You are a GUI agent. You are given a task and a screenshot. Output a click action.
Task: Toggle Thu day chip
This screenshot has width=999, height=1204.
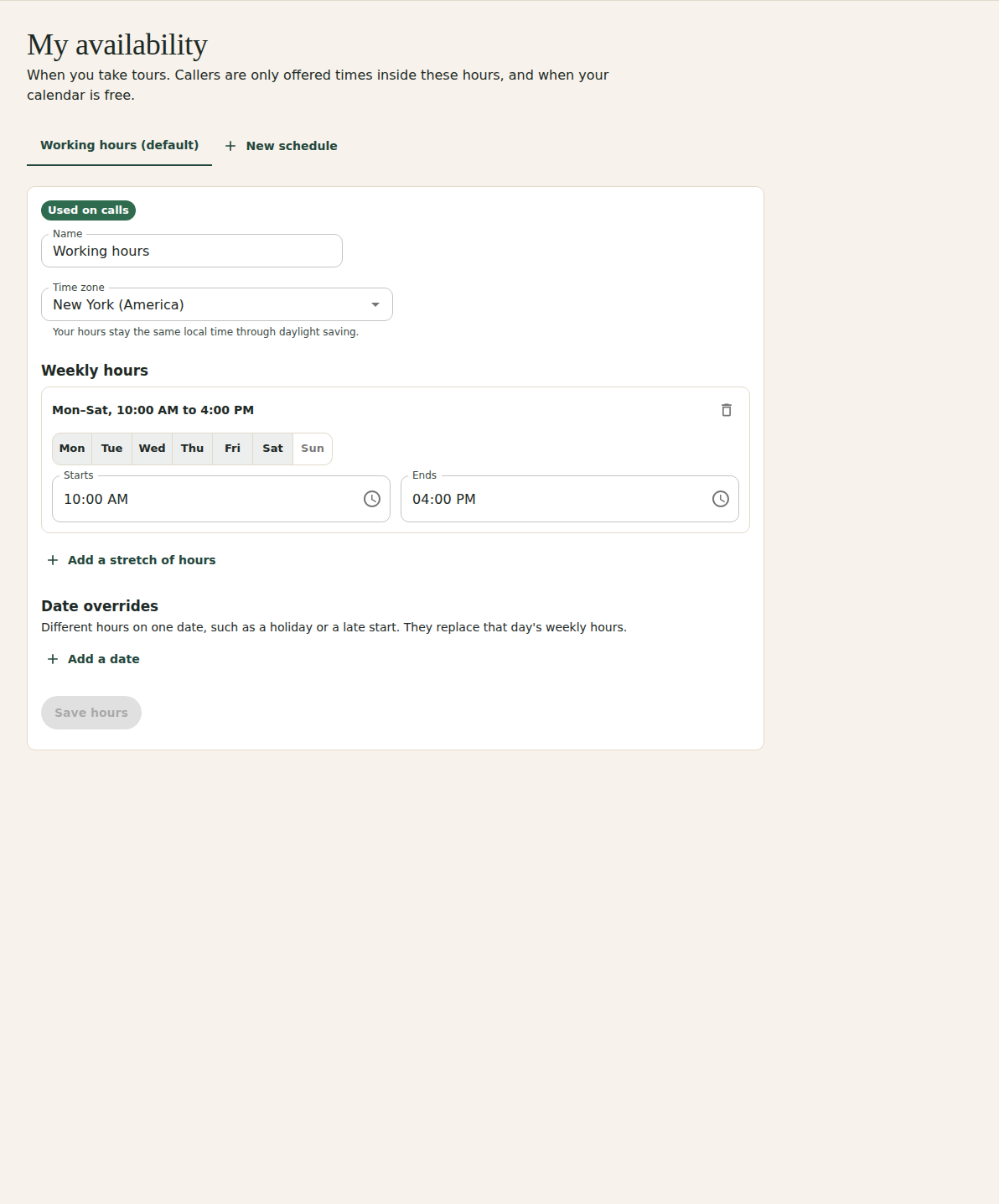[193, 449]
